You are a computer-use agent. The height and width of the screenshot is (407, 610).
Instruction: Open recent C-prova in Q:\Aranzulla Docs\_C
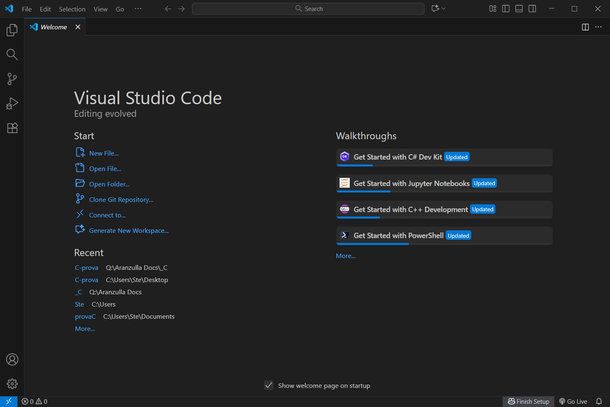pyautogui.click(x=86, y=268)
